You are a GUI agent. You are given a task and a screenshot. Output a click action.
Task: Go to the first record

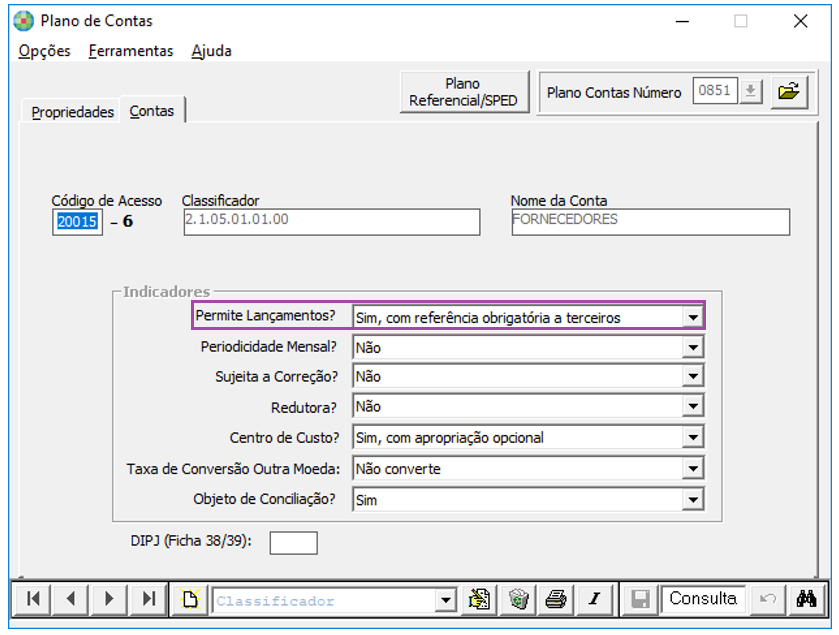pyautogui.click(x=33, y=599)
